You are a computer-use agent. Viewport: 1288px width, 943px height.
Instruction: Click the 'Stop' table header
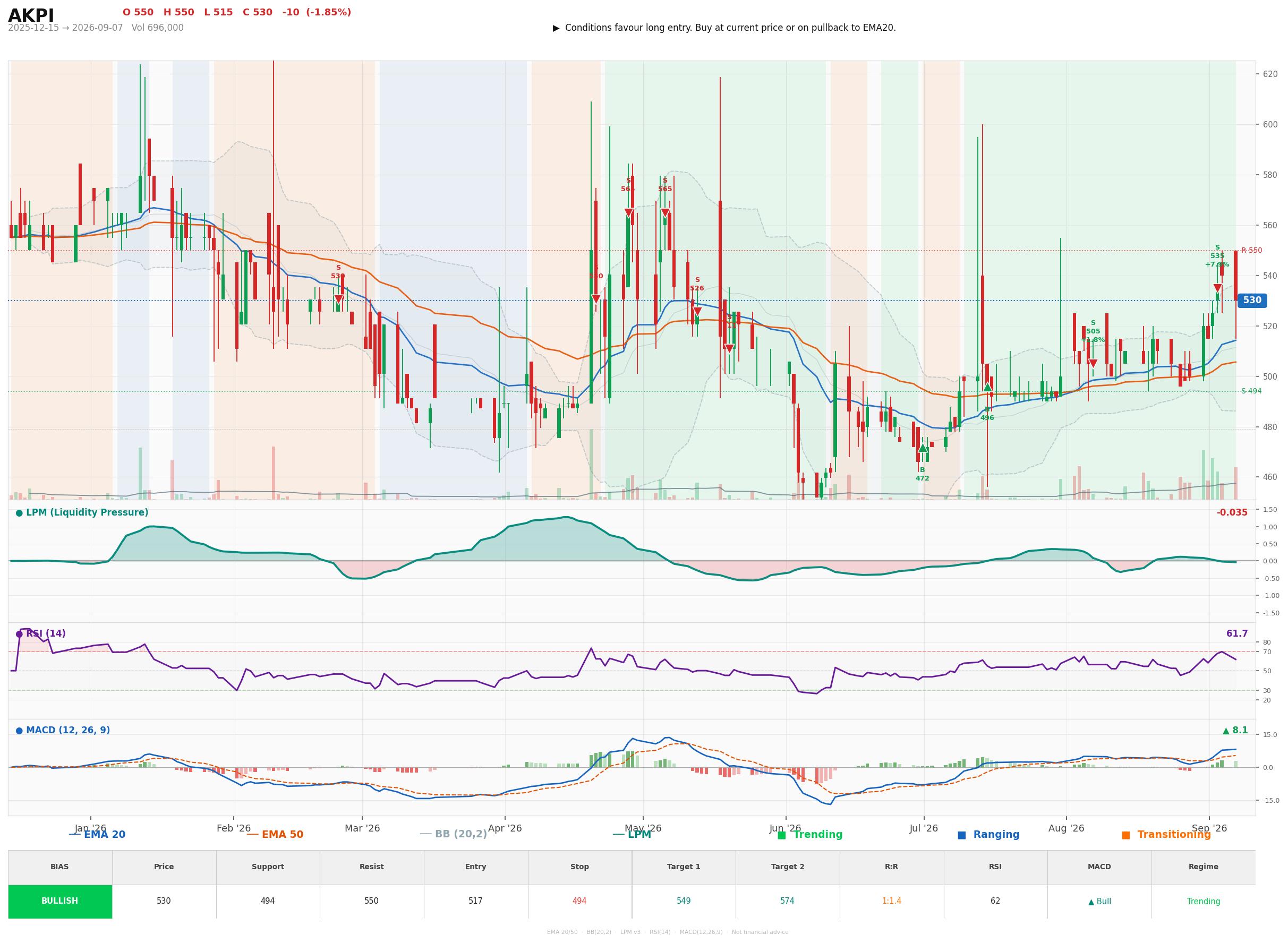[x=579, y=867]
